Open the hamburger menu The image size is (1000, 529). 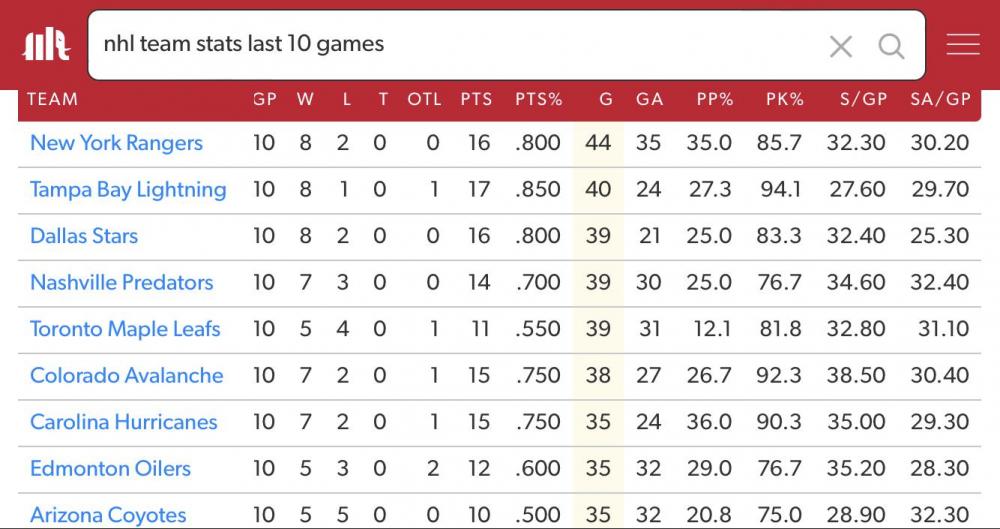pyautogui.click(x=963, y=45)
